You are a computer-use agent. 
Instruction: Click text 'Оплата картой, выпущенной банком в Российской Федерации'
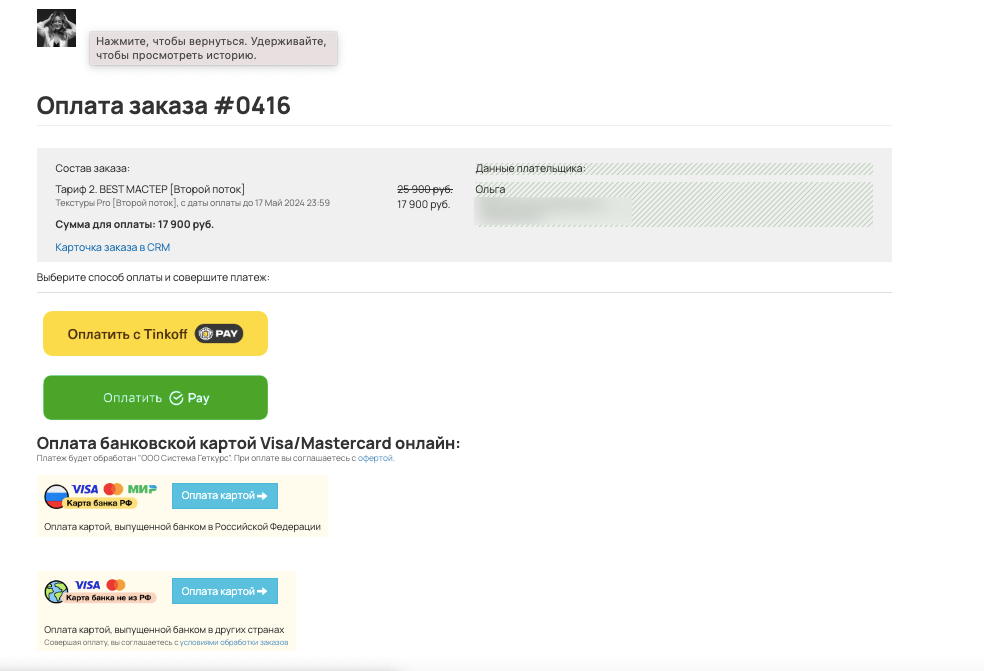pos(182,527)
